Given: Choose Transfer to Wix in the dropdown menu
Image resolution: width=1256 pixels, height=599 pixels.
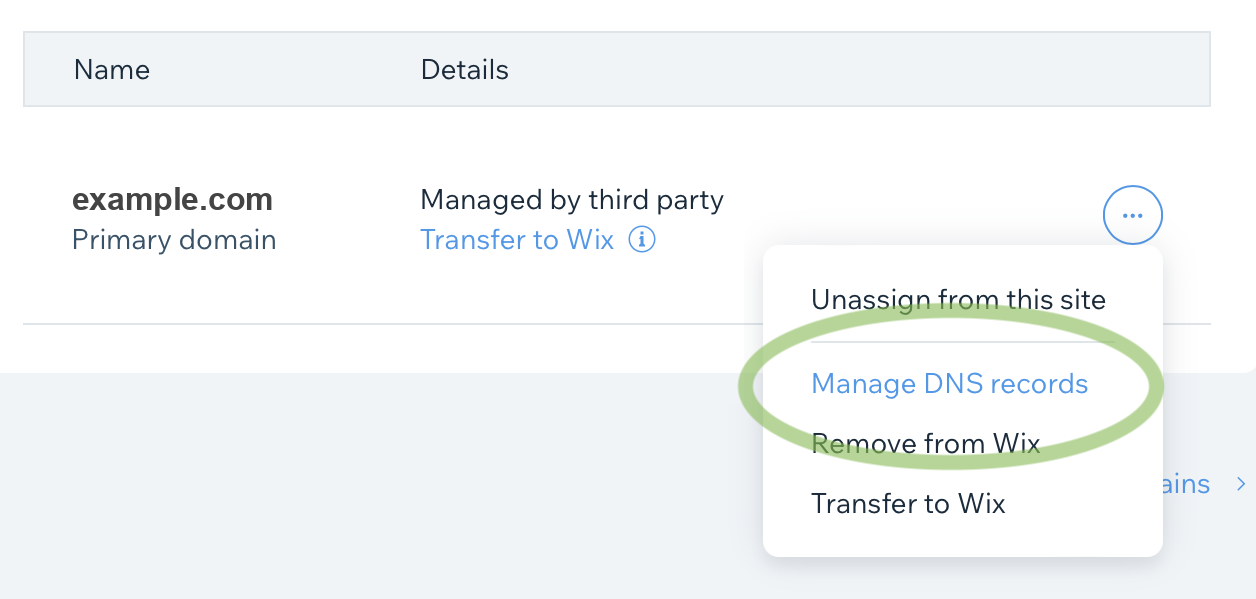Looking at the screenshot, I should [x=908, y=503].
